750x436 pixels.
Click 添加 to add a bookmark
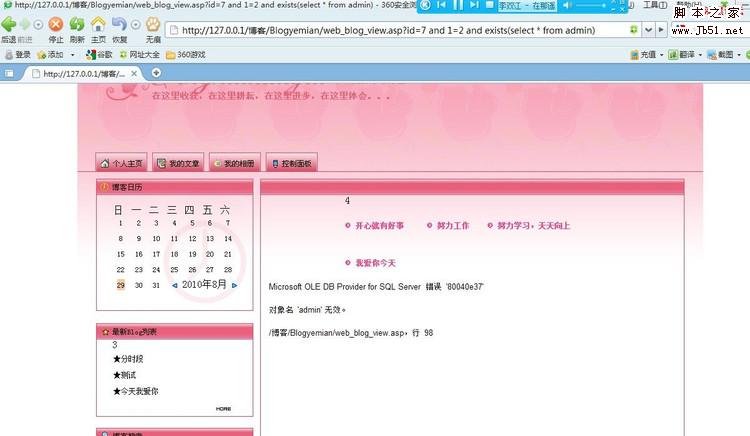(50, 55)
